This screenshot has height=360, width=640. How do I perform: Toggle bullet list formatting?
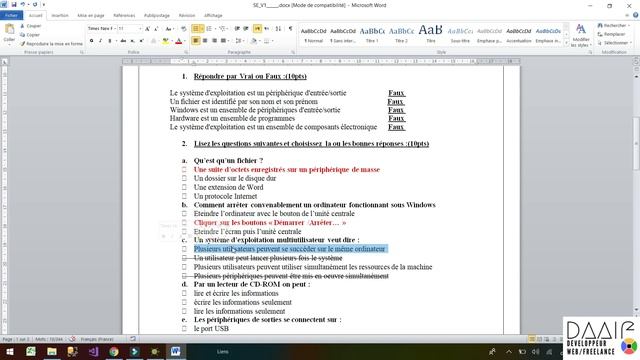(196, 29)
